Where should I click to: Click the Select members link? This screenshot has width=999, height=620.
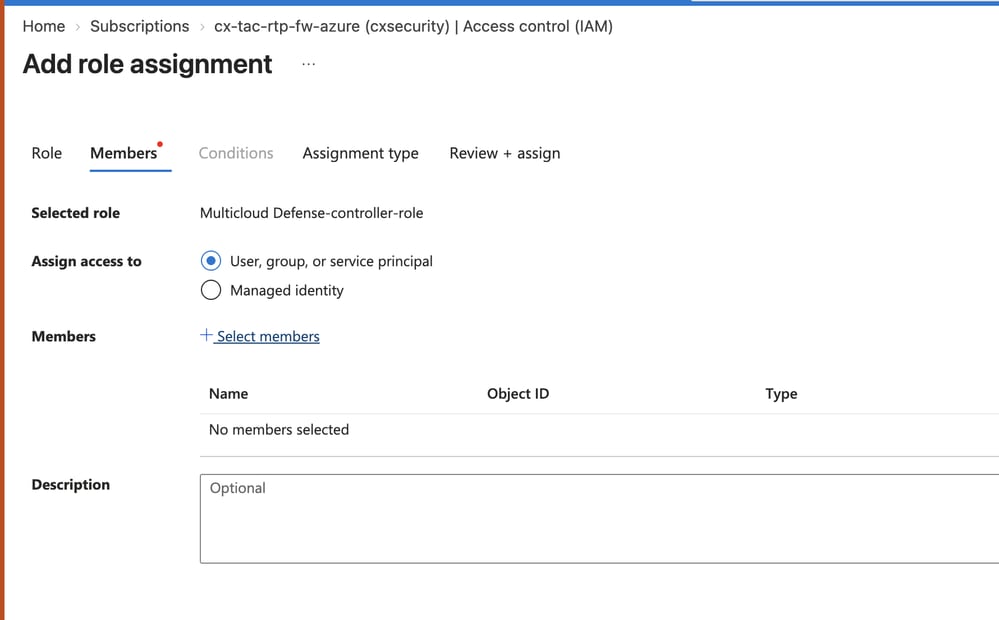(268, 336)
